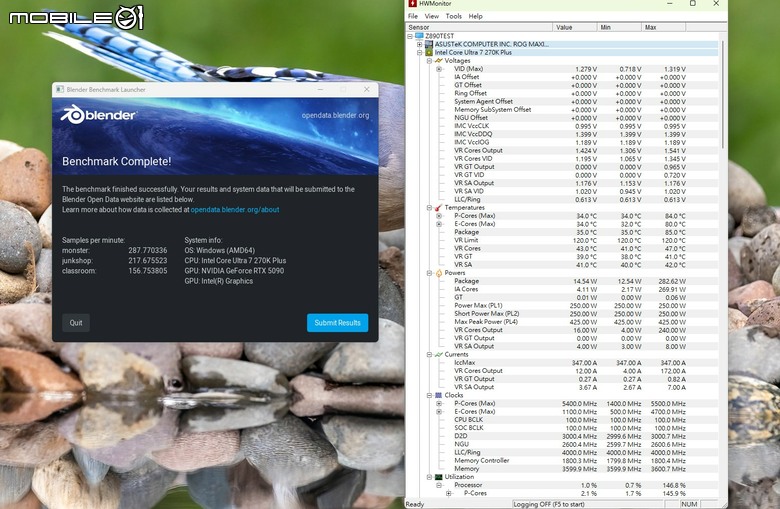This screenshot has height=509, width=780.
Task: Collapse the Intel Core Ultra 7 270K Plus node
Action: 419,52
